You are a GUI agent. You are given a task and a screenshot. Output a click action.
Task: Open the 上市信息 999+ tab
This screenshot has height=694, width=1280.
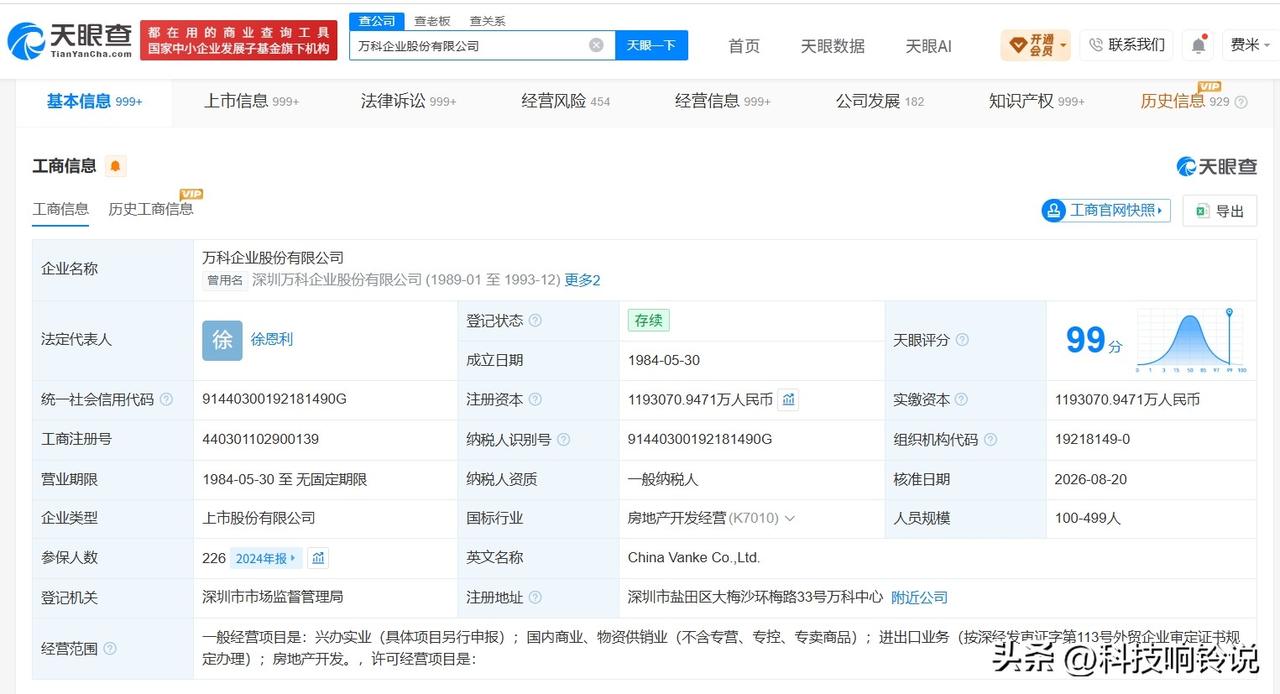click(251, 101)
